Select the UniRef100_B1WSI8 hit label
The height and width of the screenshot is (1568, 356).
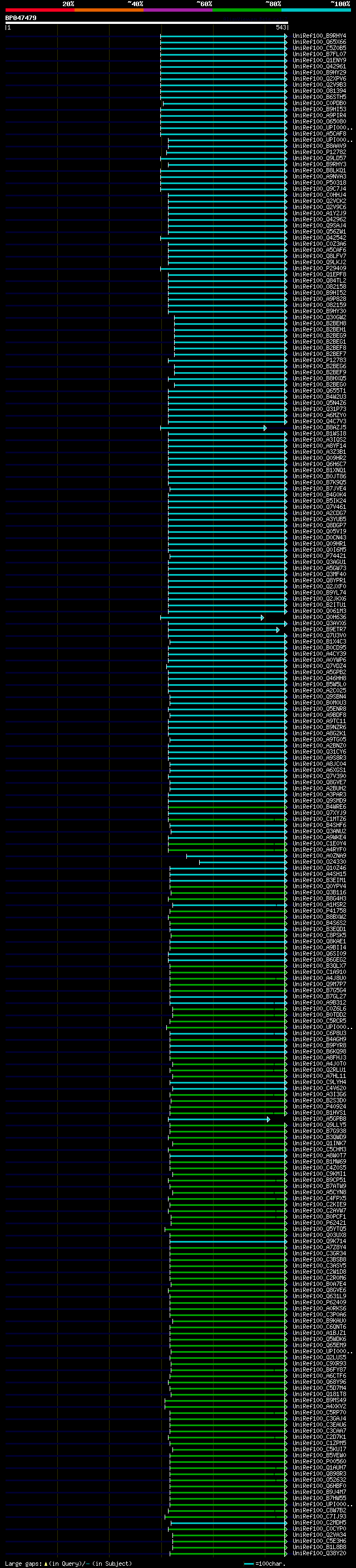(x=319, y=433)
